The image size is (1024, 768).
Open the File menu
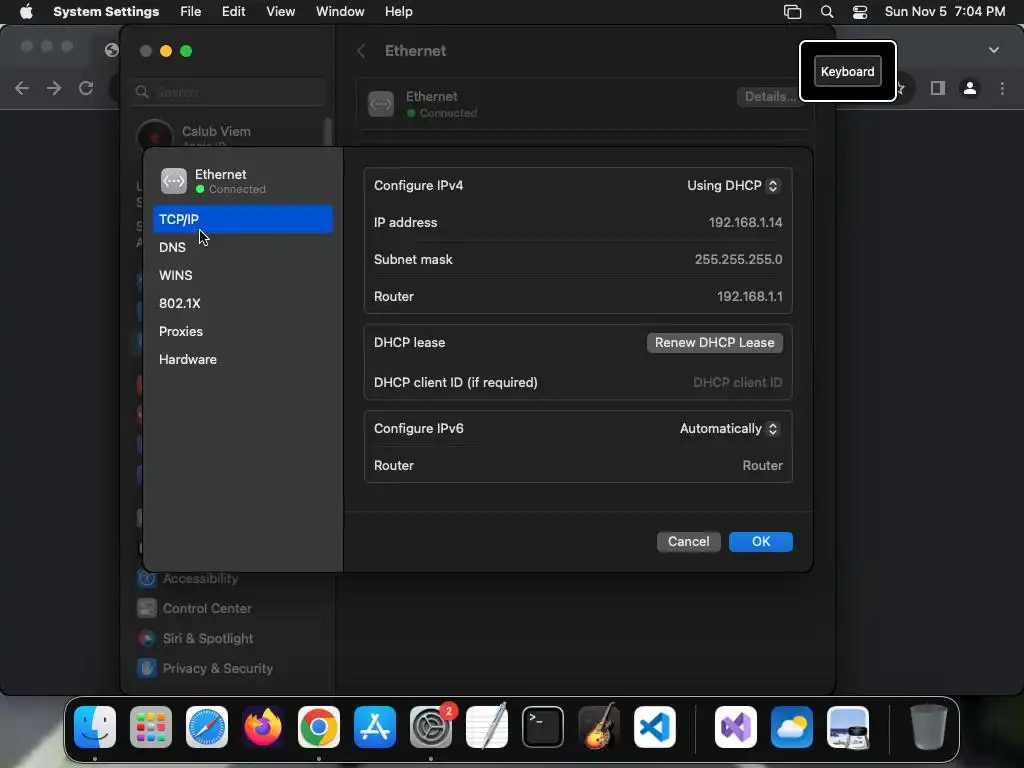click(191, 12)
